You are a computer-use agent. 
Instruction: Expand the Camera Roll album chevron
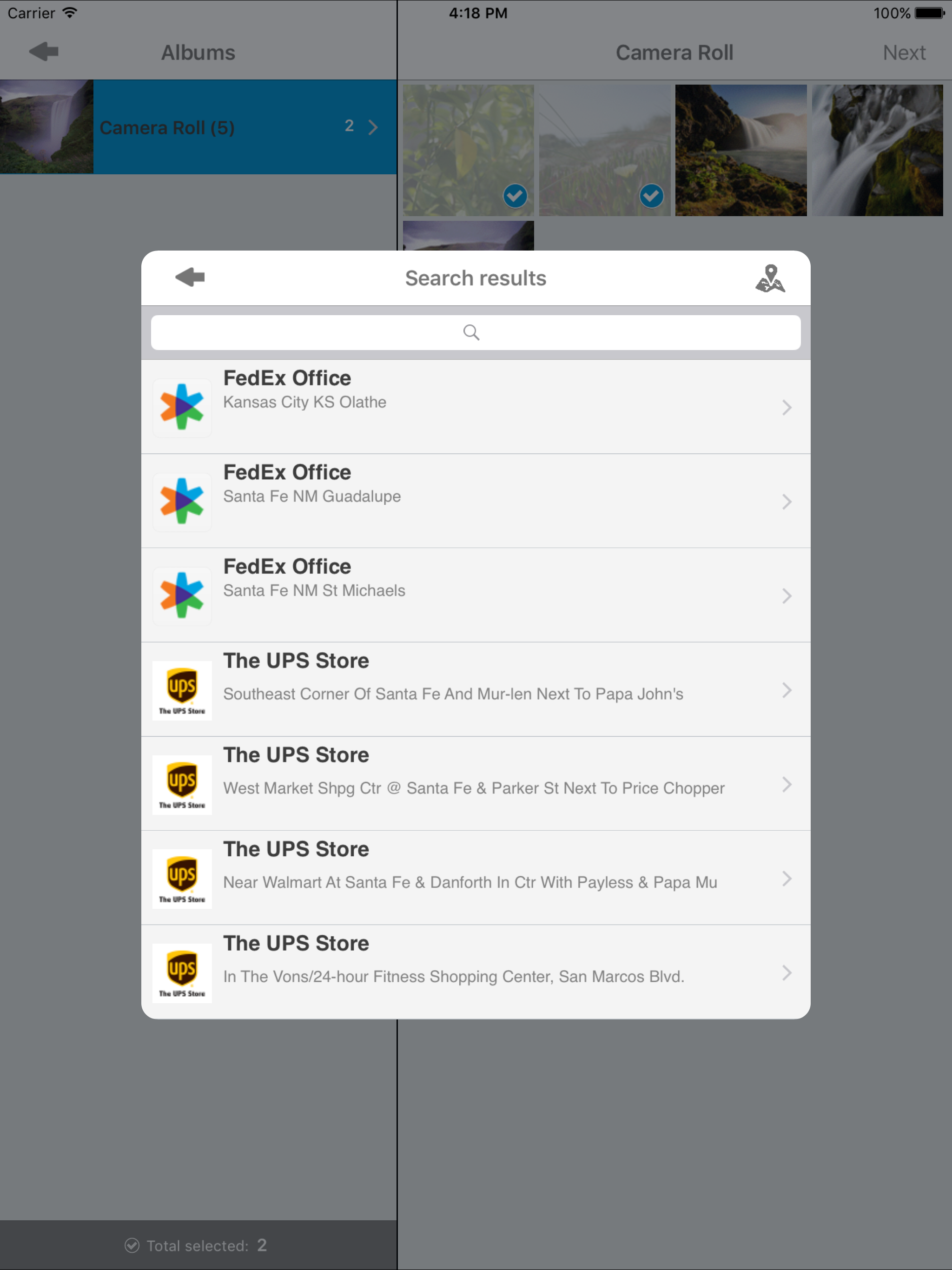click(x=373, y=127)
